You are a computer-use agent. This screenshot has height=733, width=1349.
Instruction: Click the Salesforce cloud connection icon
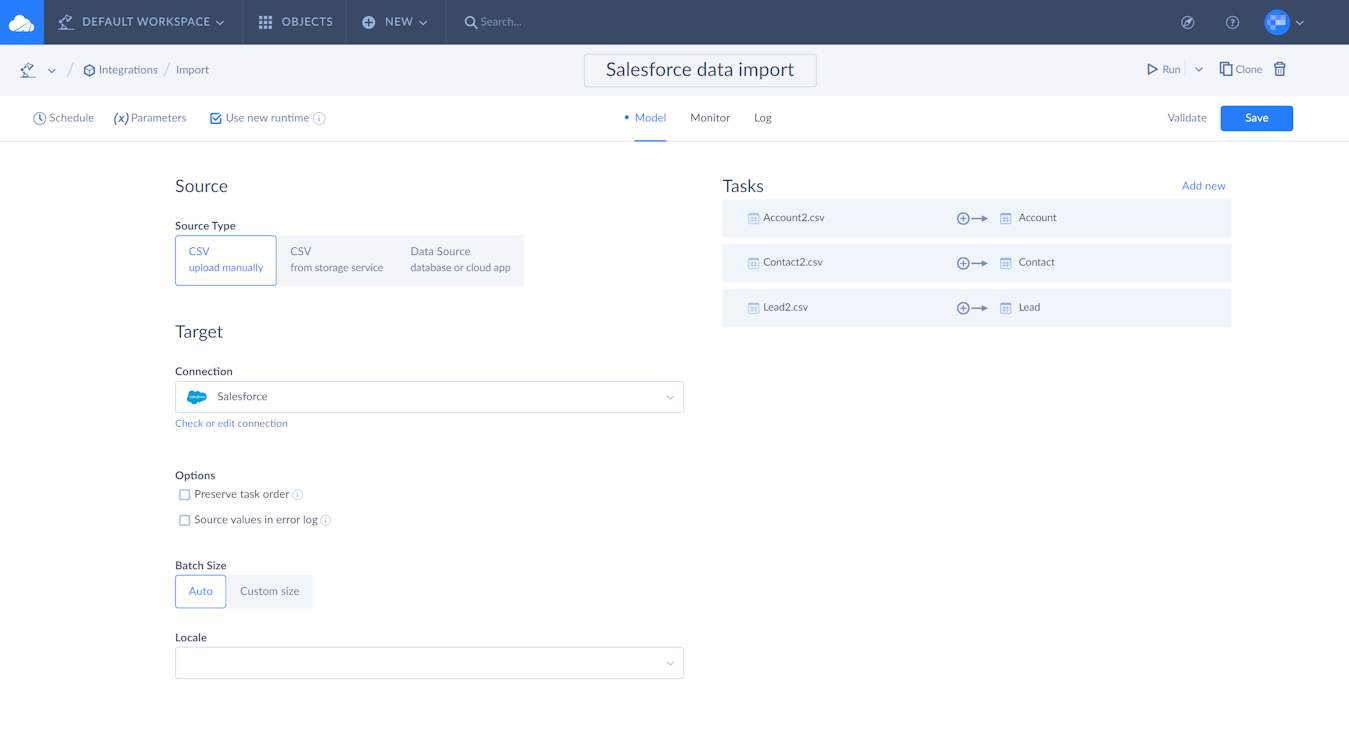197,397
